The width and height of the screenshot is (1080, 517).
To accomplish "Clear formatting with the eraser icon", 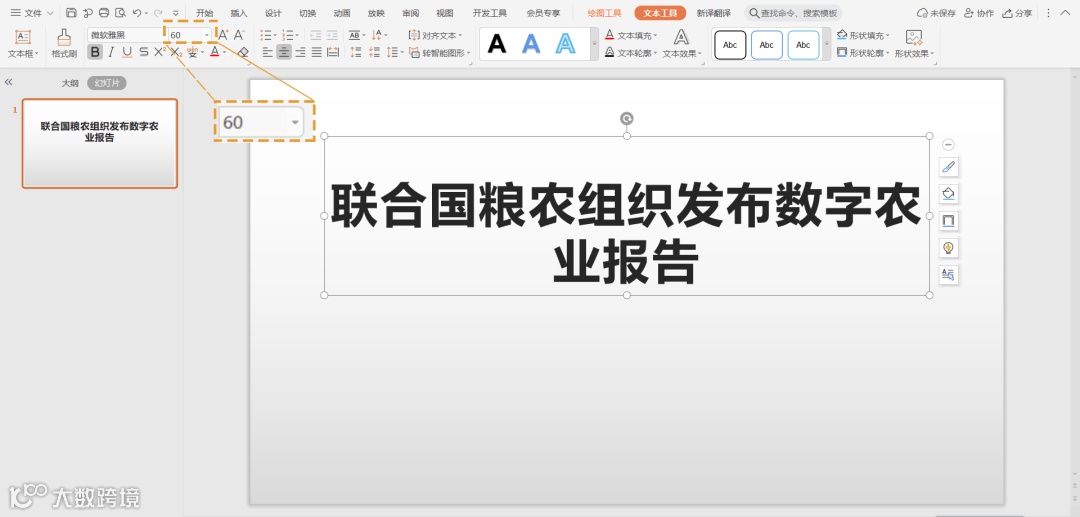I will tap(243, 52).
